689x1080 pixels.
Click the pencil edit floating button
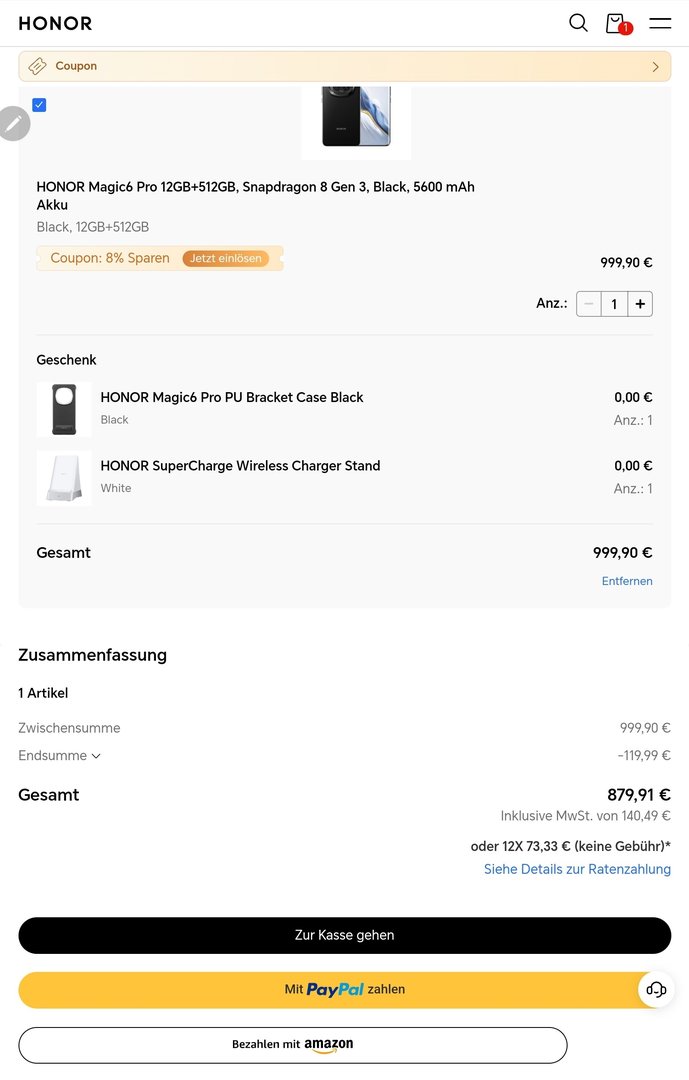pyautogui.click(x=14, y=123)
